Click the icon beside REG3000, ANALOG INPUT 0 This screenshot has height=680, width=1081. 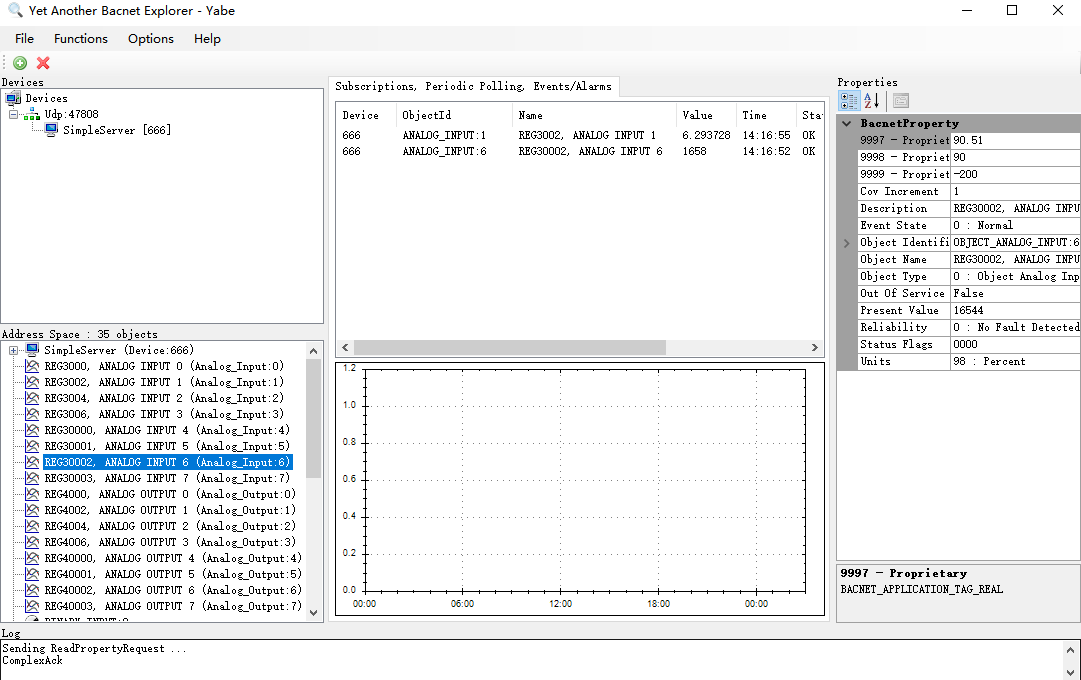(32, 366)
